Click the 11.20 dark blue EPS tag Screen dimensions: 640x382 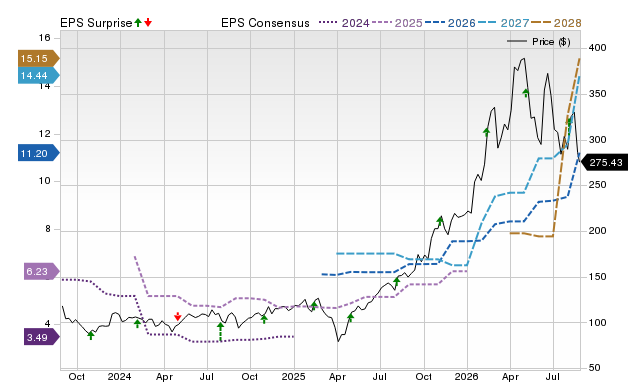tap(38, 153)
